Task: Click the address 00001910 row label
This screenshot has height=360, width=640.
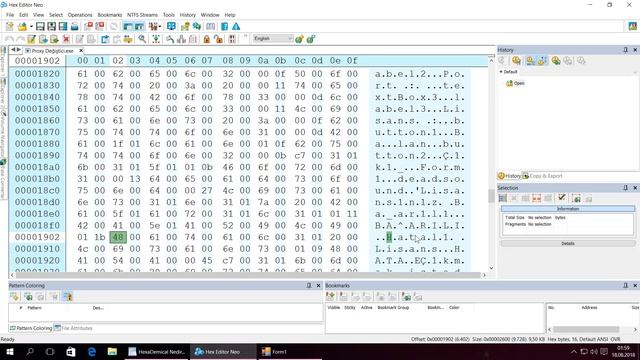Action: [38, 249]
